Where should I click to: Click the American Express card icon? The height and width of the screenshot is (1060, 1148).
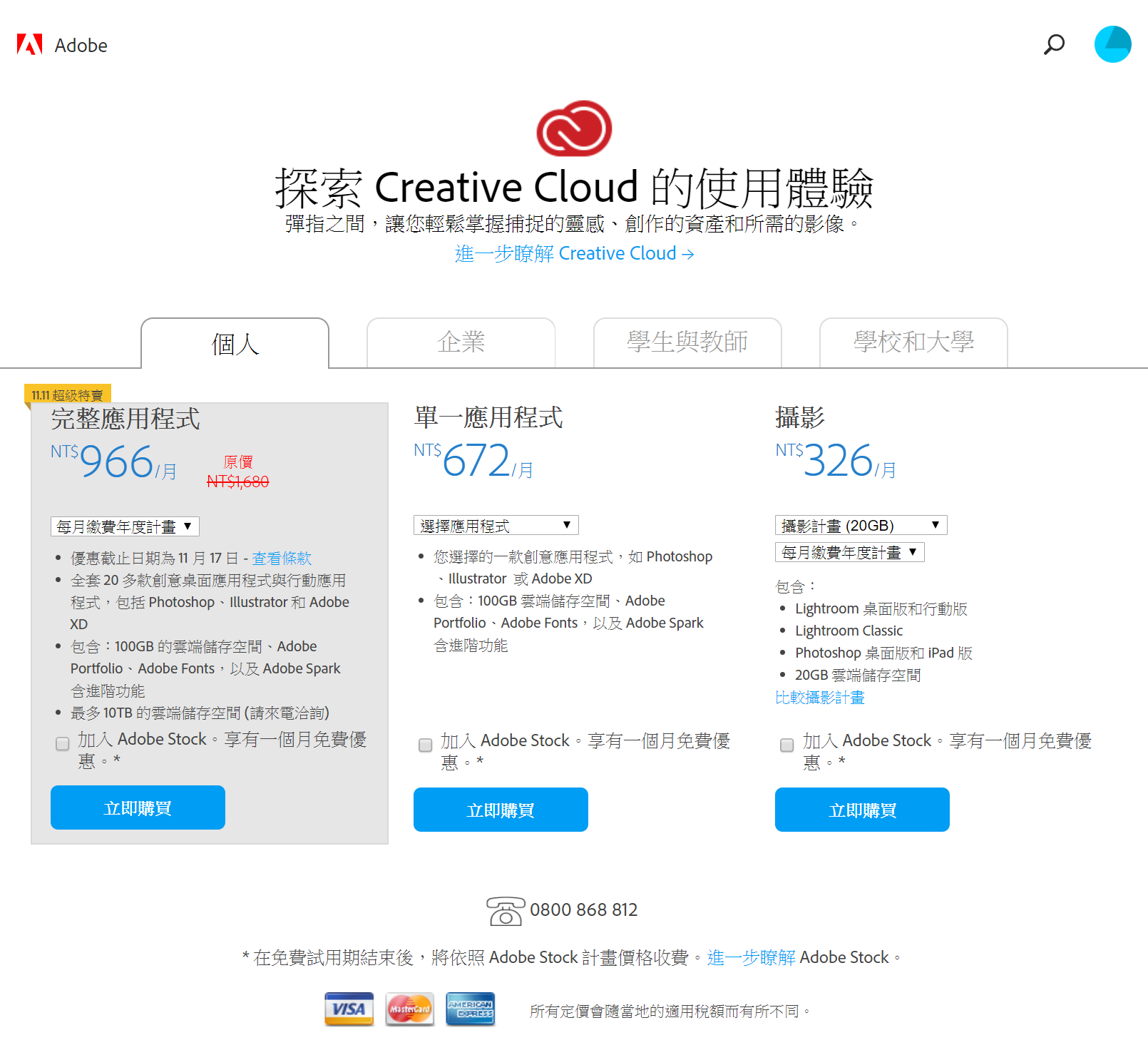(470, 1009)
